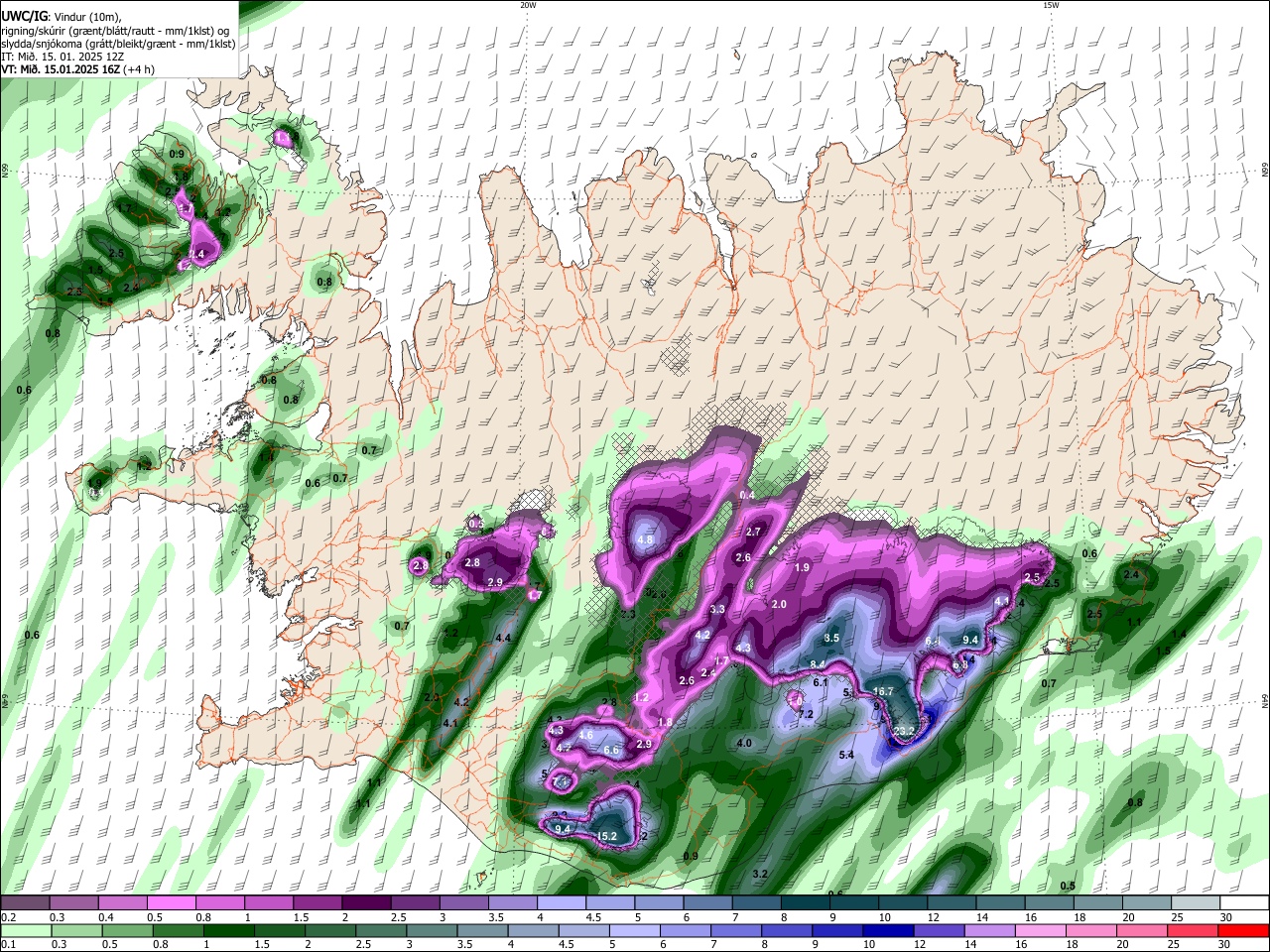Image resolution: width=1270 pixels, height=952 pixels.
Task: Click the 'UWC/IG: Vindur (10m),' title text
Action: tap(61, 17)
